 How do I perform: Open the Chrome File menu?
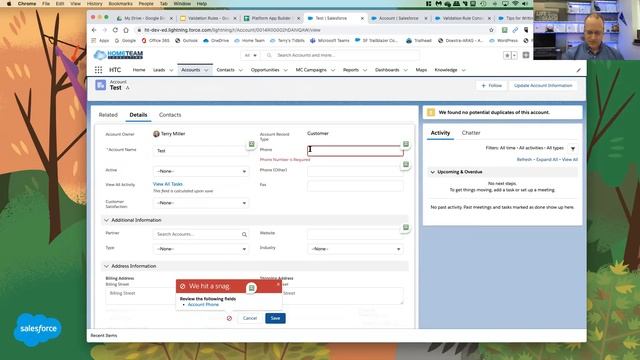pyautogui.click(x=46, y=4)
